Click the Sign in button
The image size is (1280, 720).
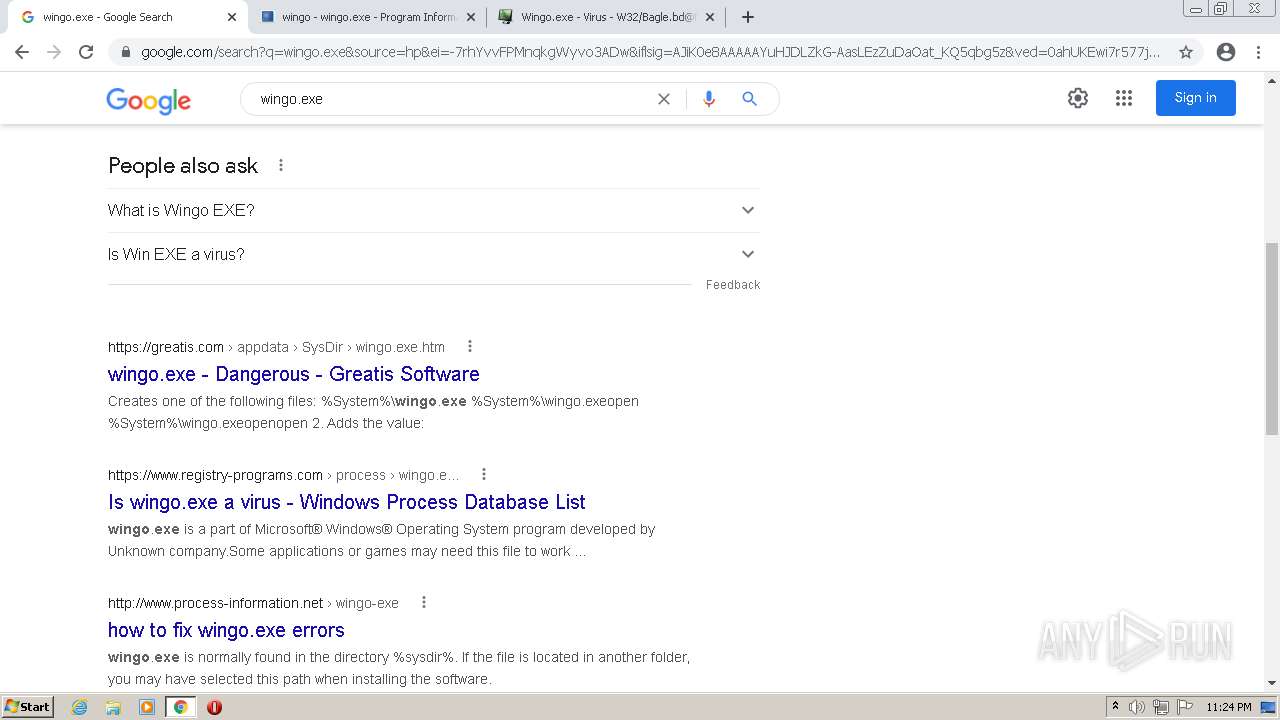pos(1195,98)
